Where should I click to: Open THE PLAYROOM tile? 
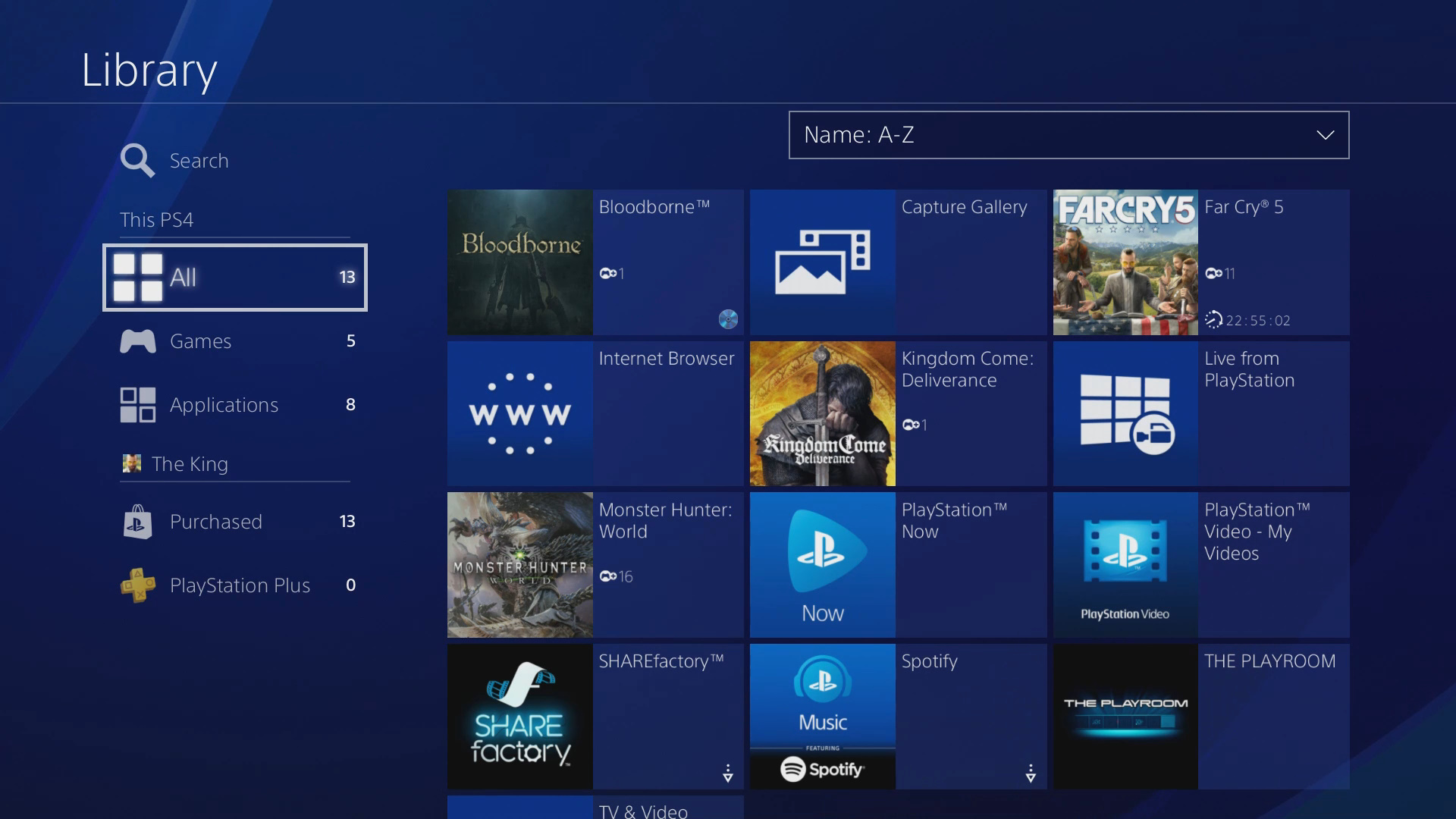pyautogui.click(x=1200, y=716)
